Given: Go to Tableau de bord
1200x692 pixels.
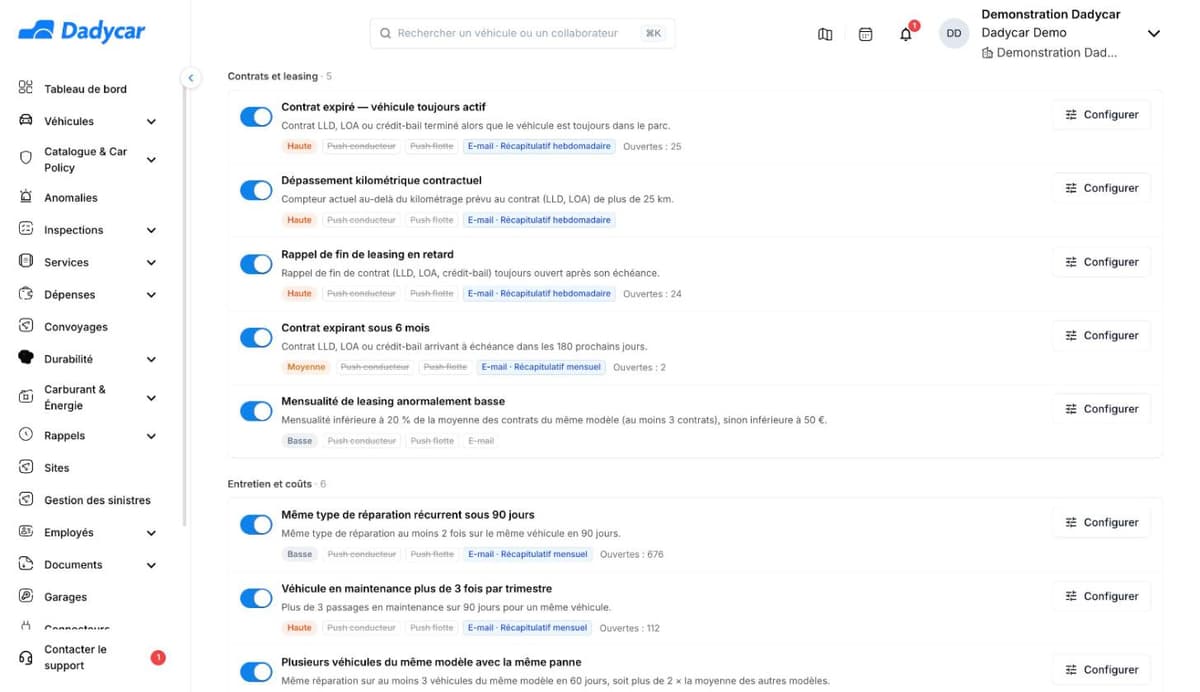Looking at the screenshot, I should pyautogui.click(x=85, y=89).
